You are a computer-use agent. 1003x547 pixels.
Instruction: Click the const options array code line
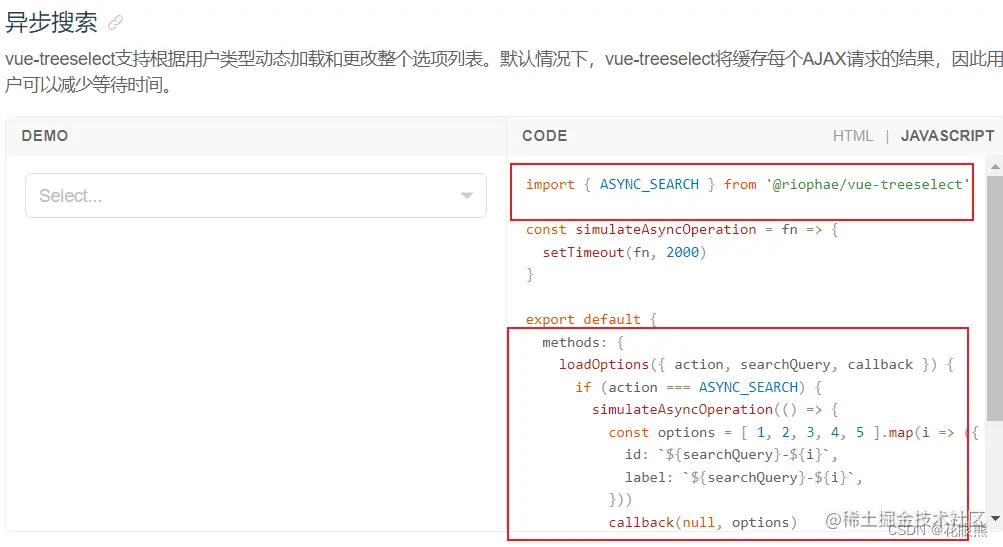tap(793, 432)
